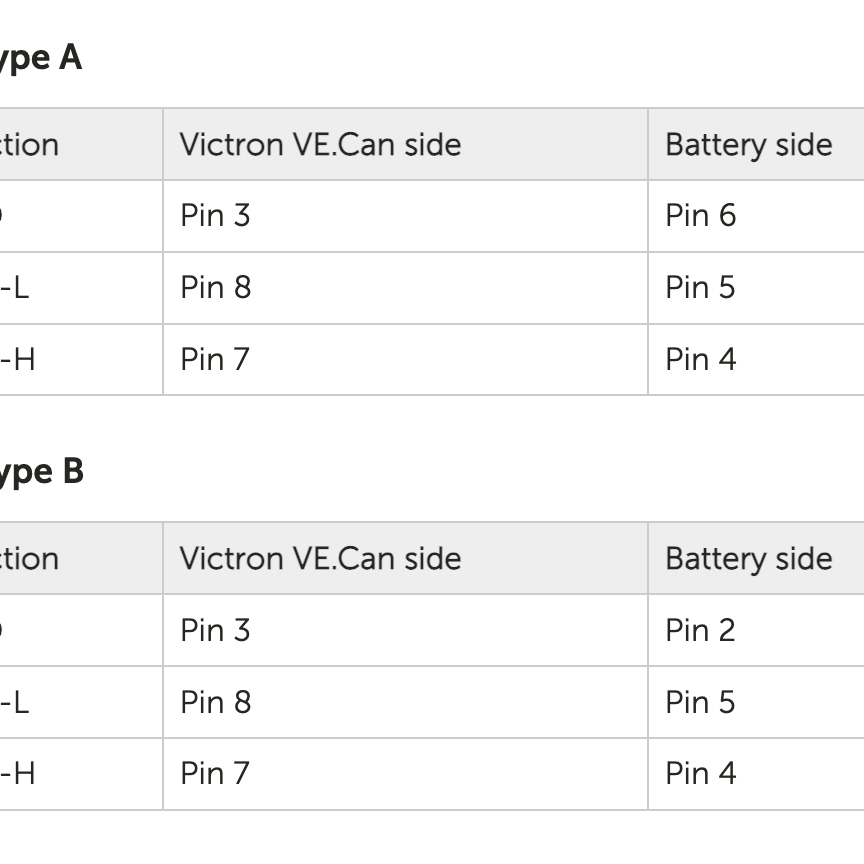
Task: Select Victron VE.Can side header in Type A table
Action: [320, 145]
